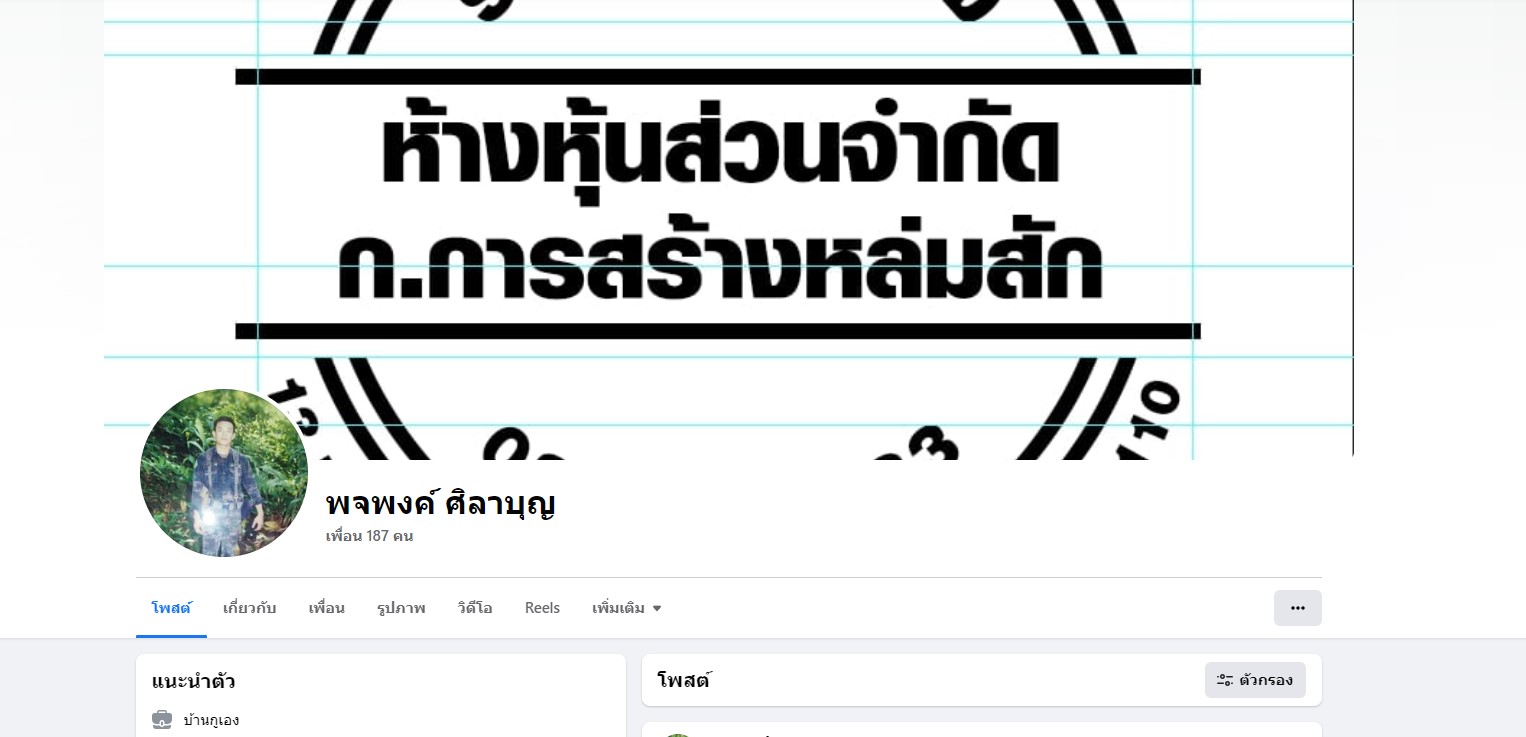Switch to the เกี่ยวกับ tab
Screen dimensions: 1526x737
(x=249, y=608)
